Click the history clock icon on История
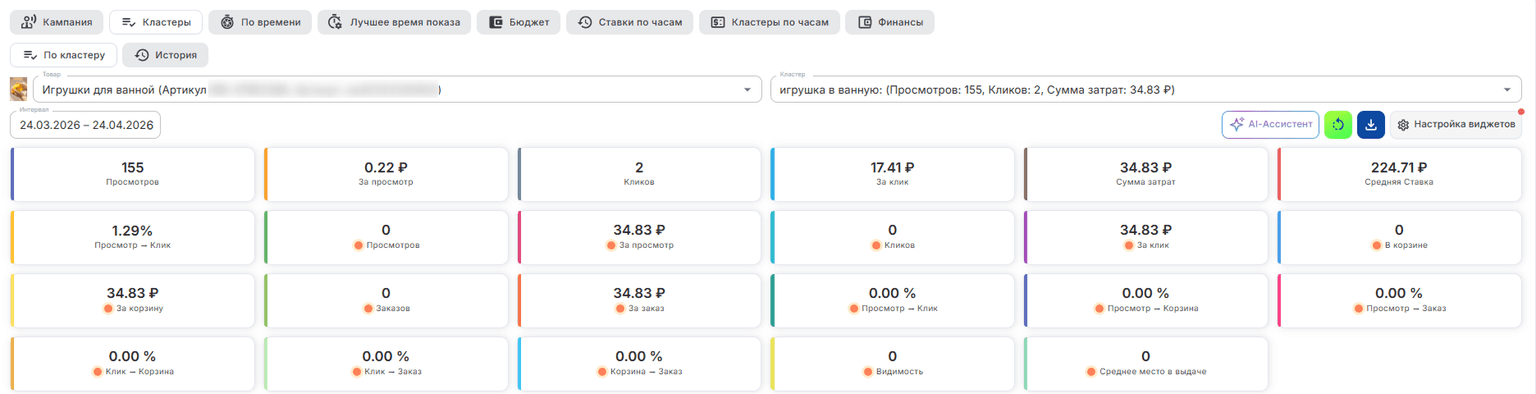This screenshot has height=394, width=1536. pos(142,55)
